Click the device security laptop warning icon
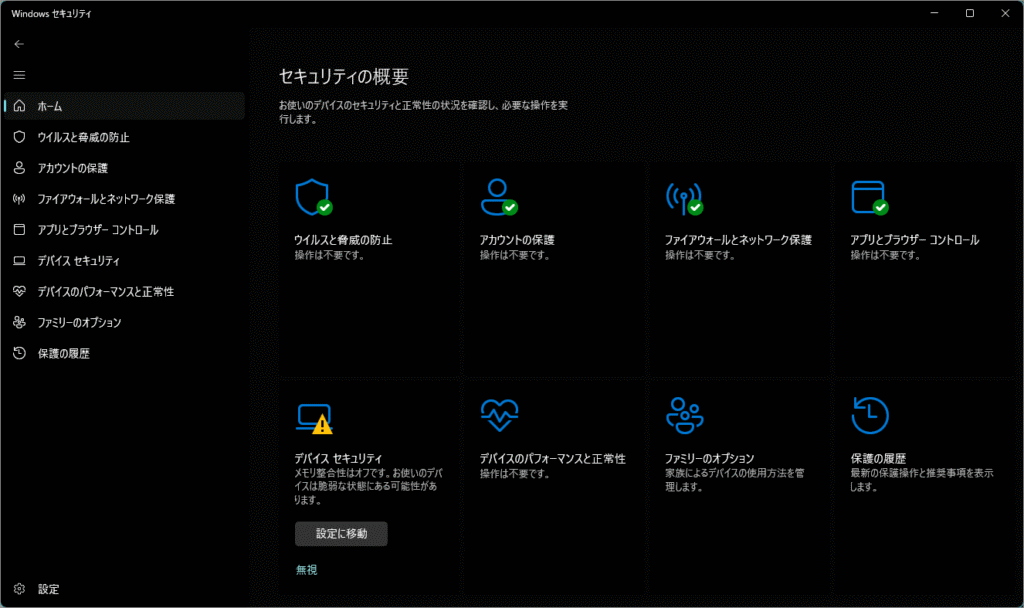 313,417
